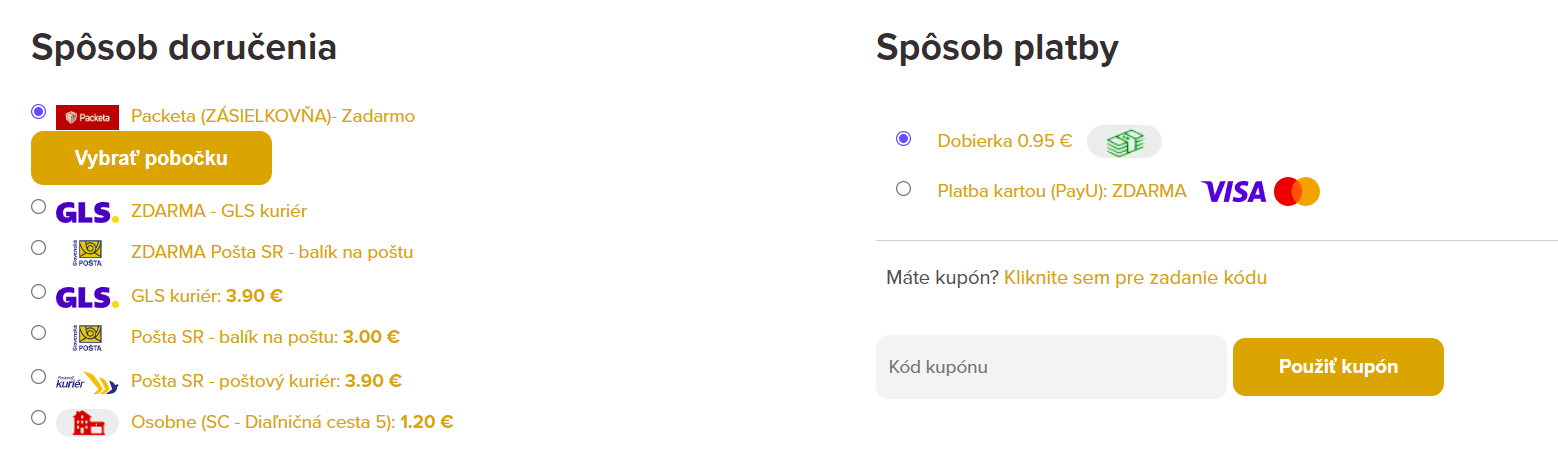Select Pošta SR poštový kuriér 3.90 € radio

[38, 376]
